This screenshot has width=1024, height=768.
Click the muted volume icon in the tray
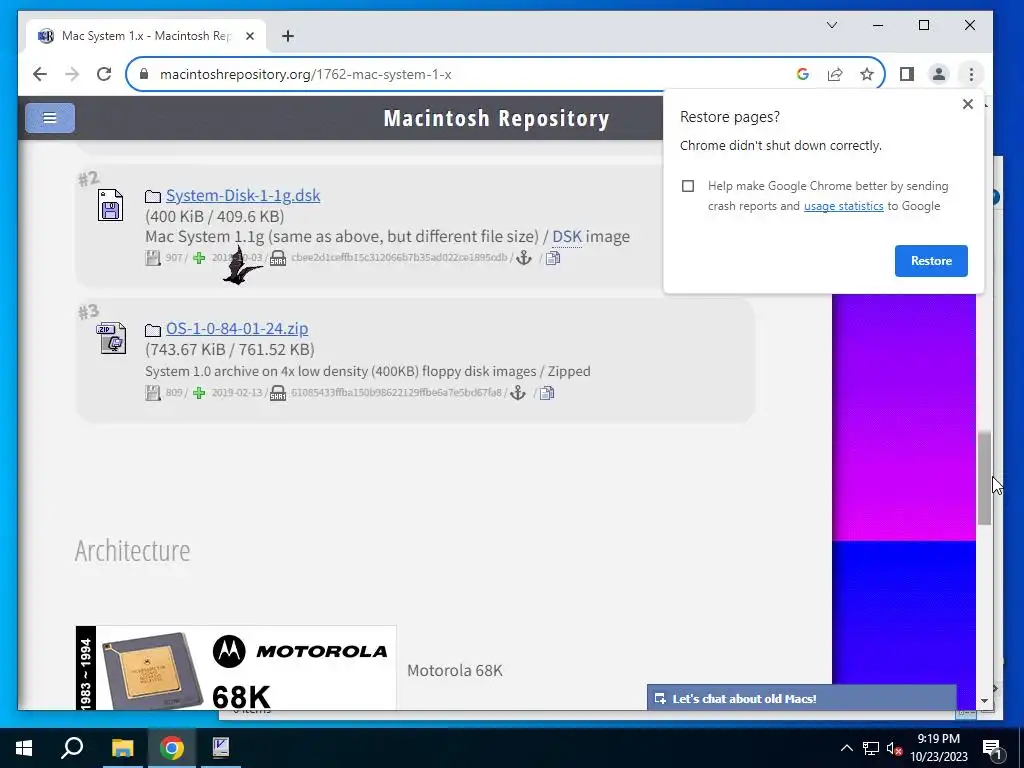point(893,748)
